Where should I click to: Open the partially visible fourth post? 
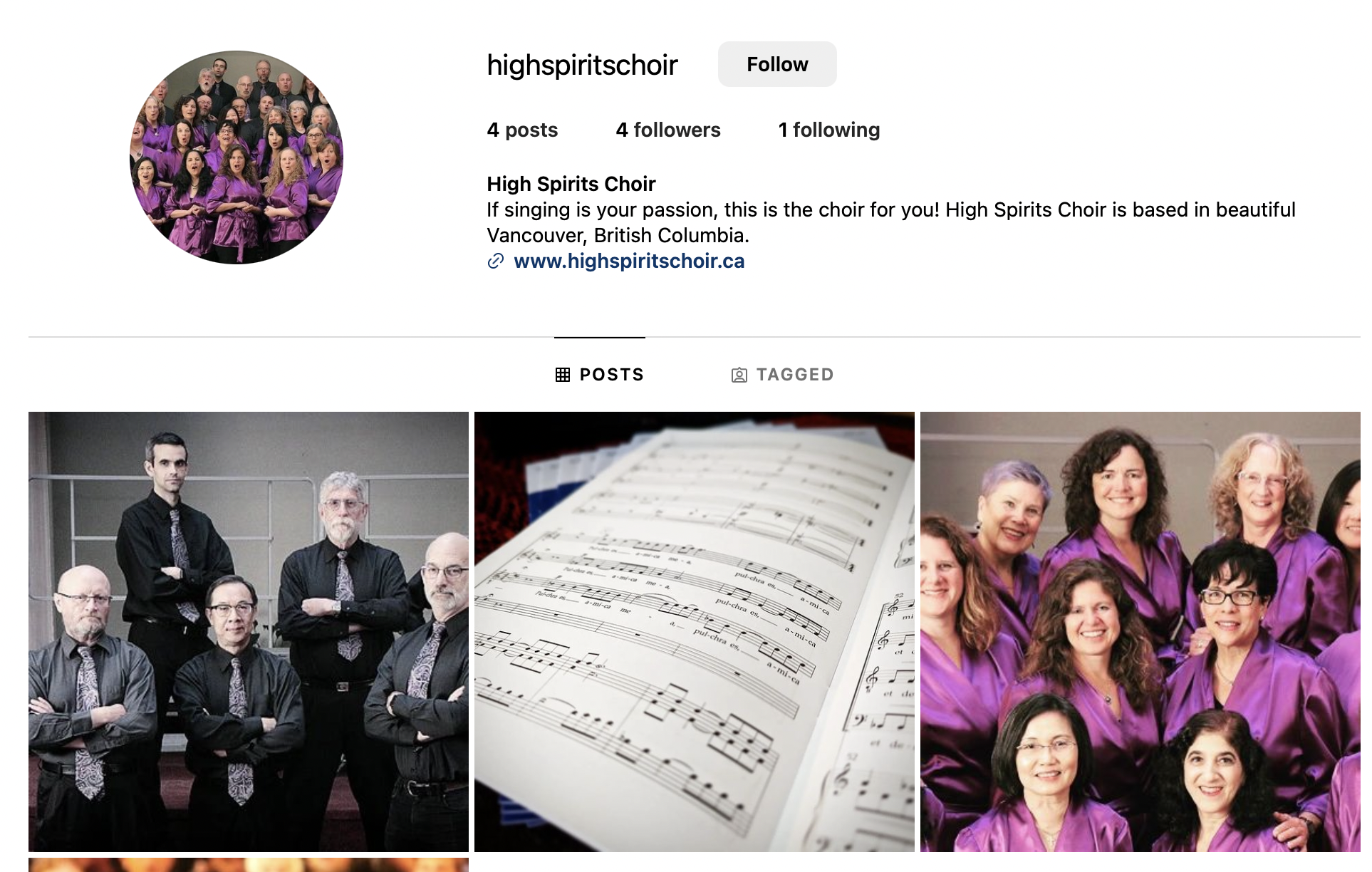pos(249,865)
